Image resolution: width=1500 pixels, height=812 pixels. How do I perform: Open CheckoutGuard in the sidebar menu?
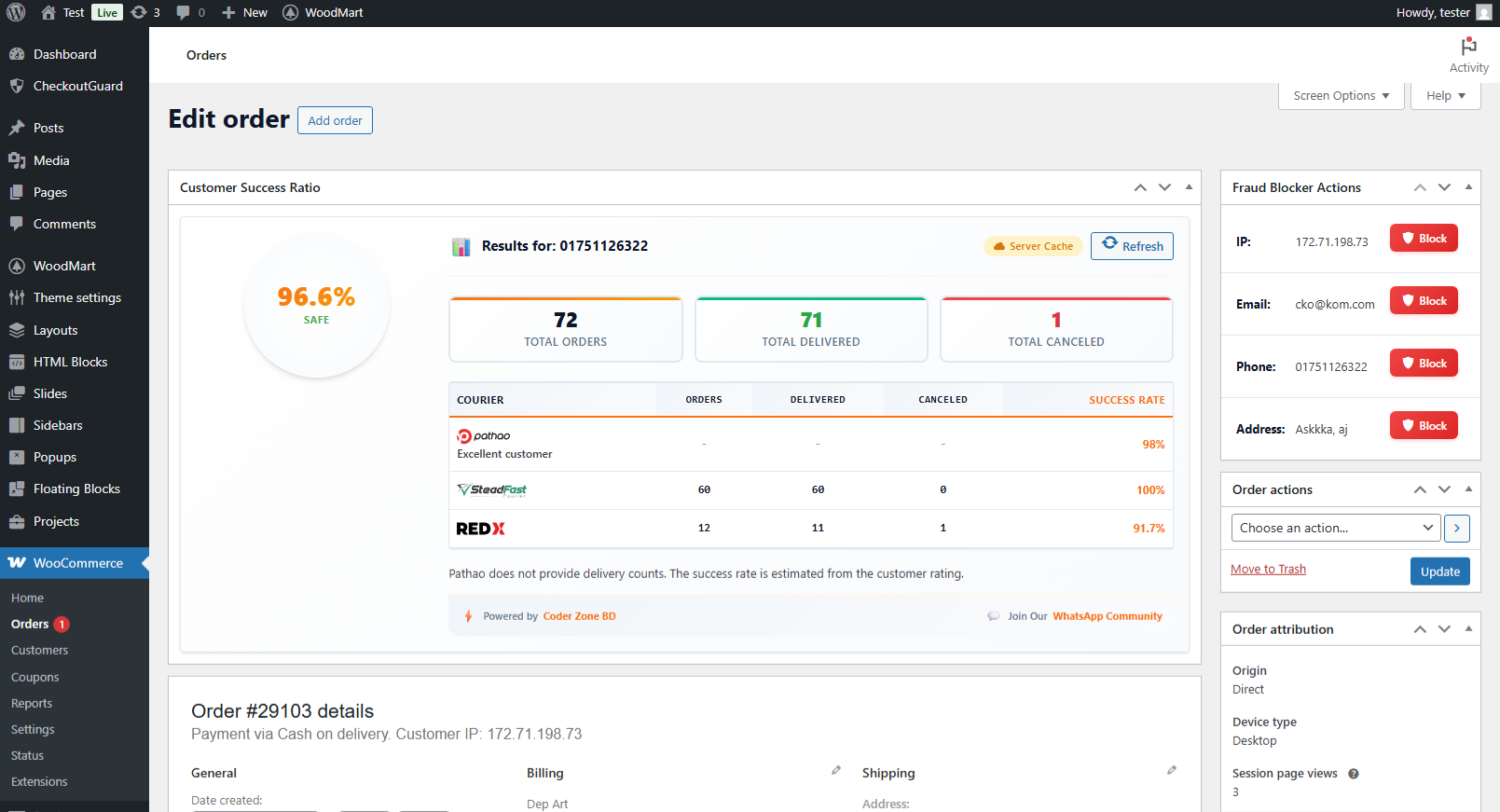[77, 86]
